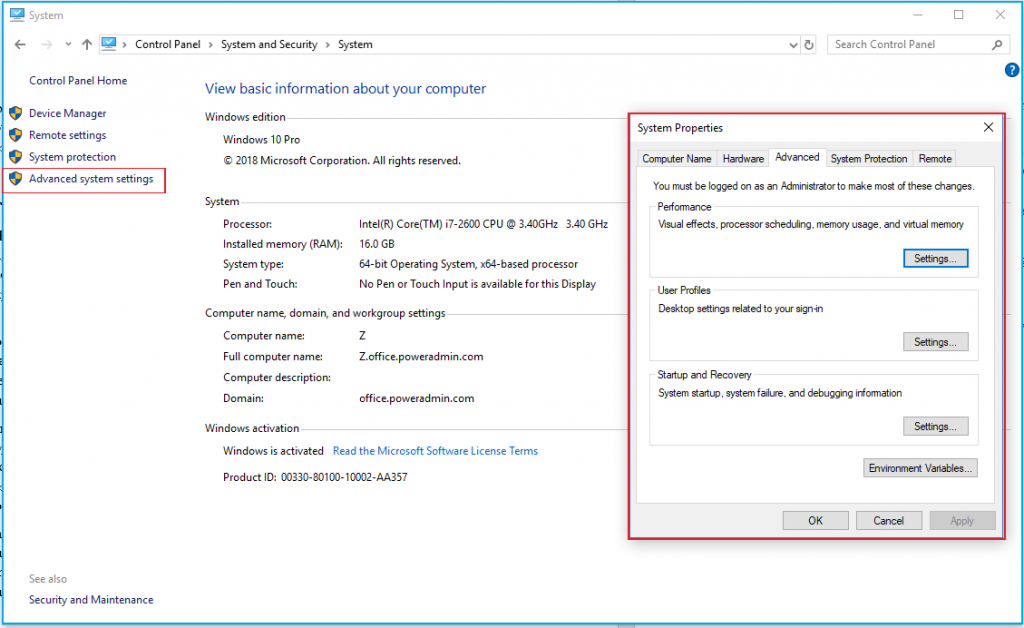Expand recent locations chevron near navigation arrows
This screenshot has width=1024, height=628.
point(67,44)
